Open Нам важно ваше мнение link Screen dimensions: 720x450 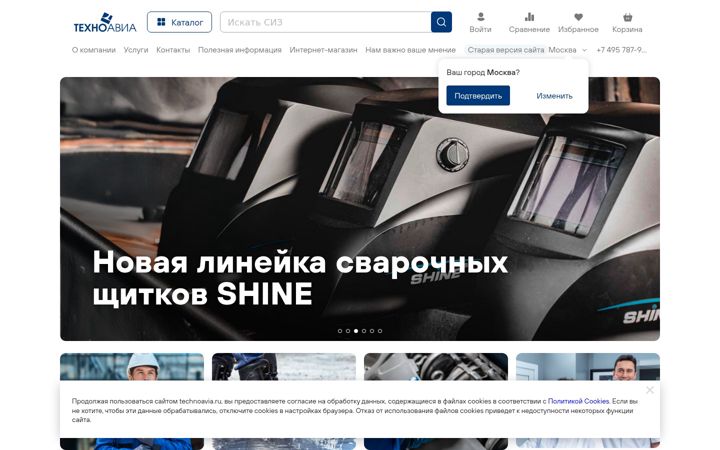[x=411, y=50]
